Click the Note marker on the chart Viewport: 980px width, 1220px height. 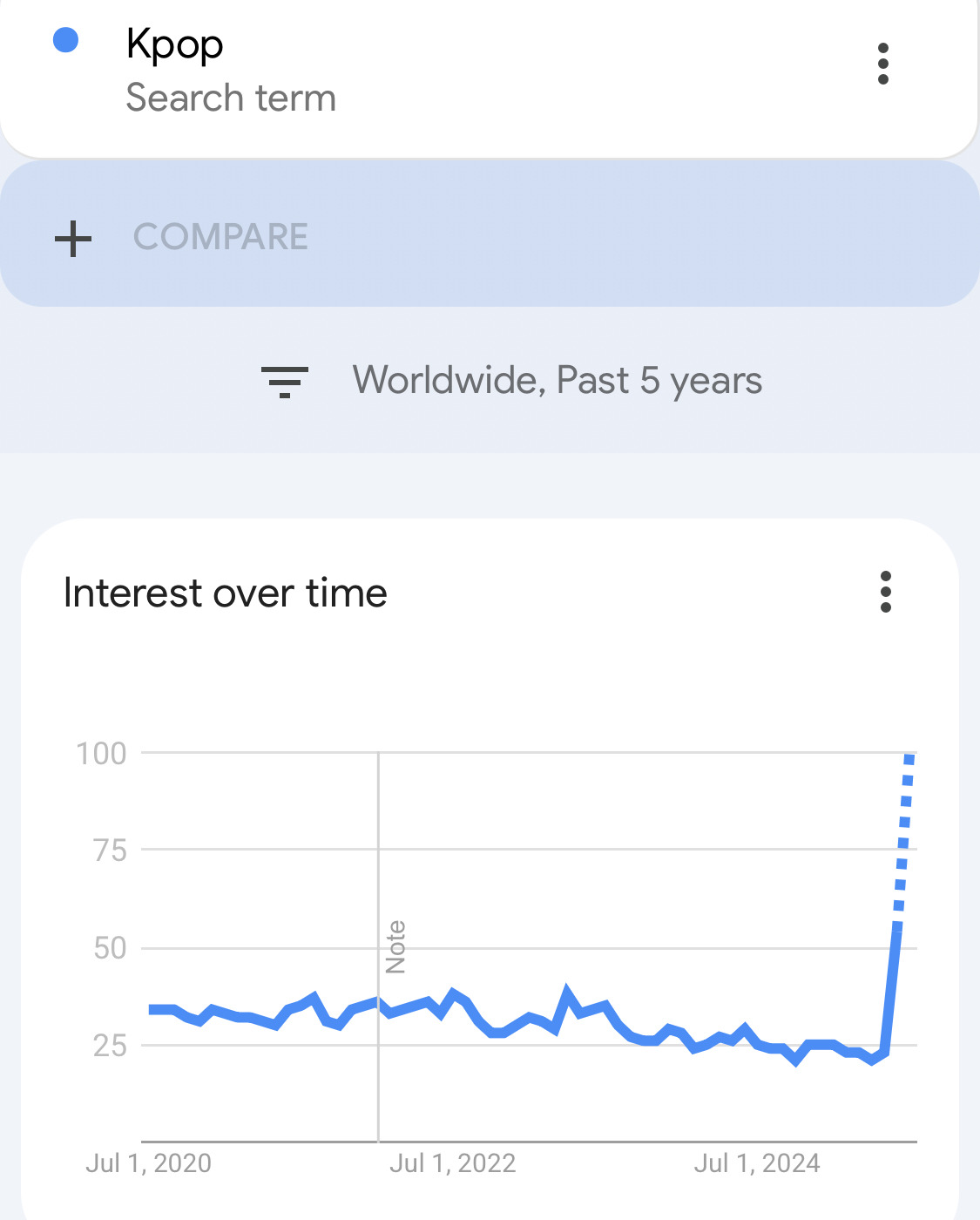point(395,946)
